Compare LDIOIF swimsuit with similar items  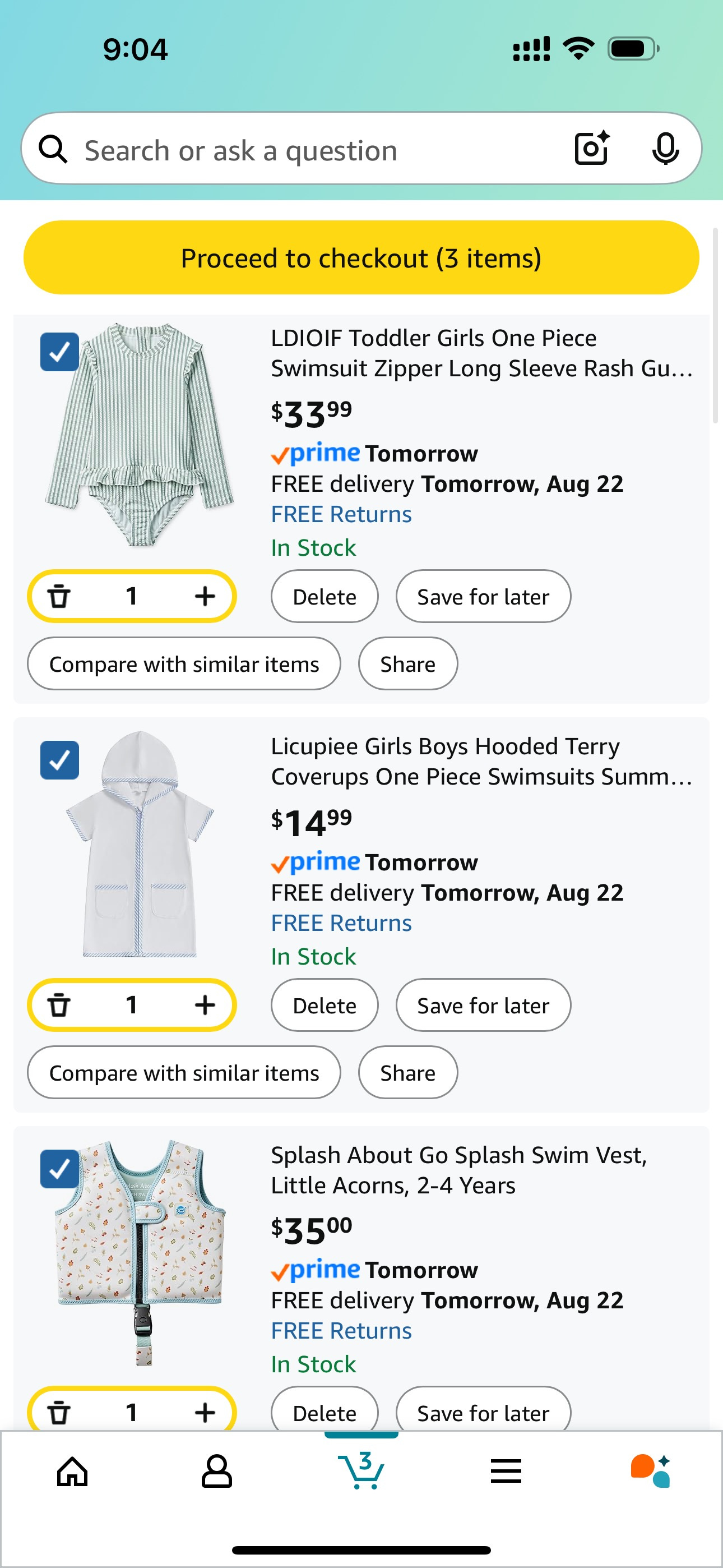184,664
